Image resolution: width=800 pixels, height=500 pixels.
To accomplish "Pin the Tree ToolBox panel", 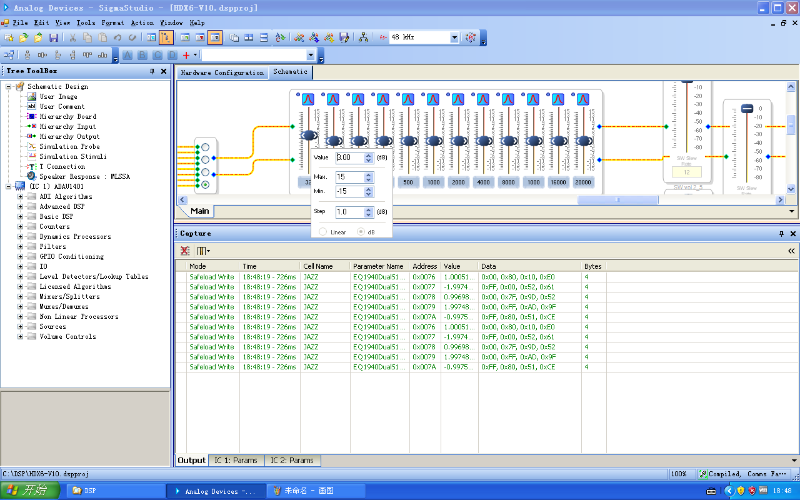I will tap(152, 71).
